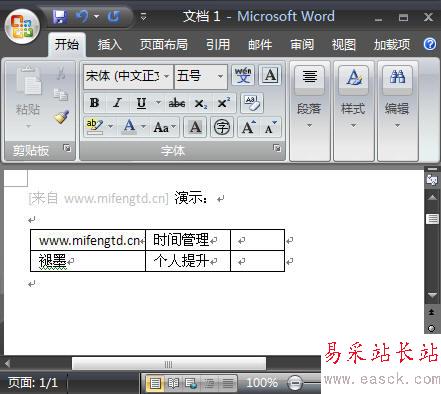Open underline style dropdown arrow
Image resolution: width=441 pixels, height=394 pixels.
[158, 103]
